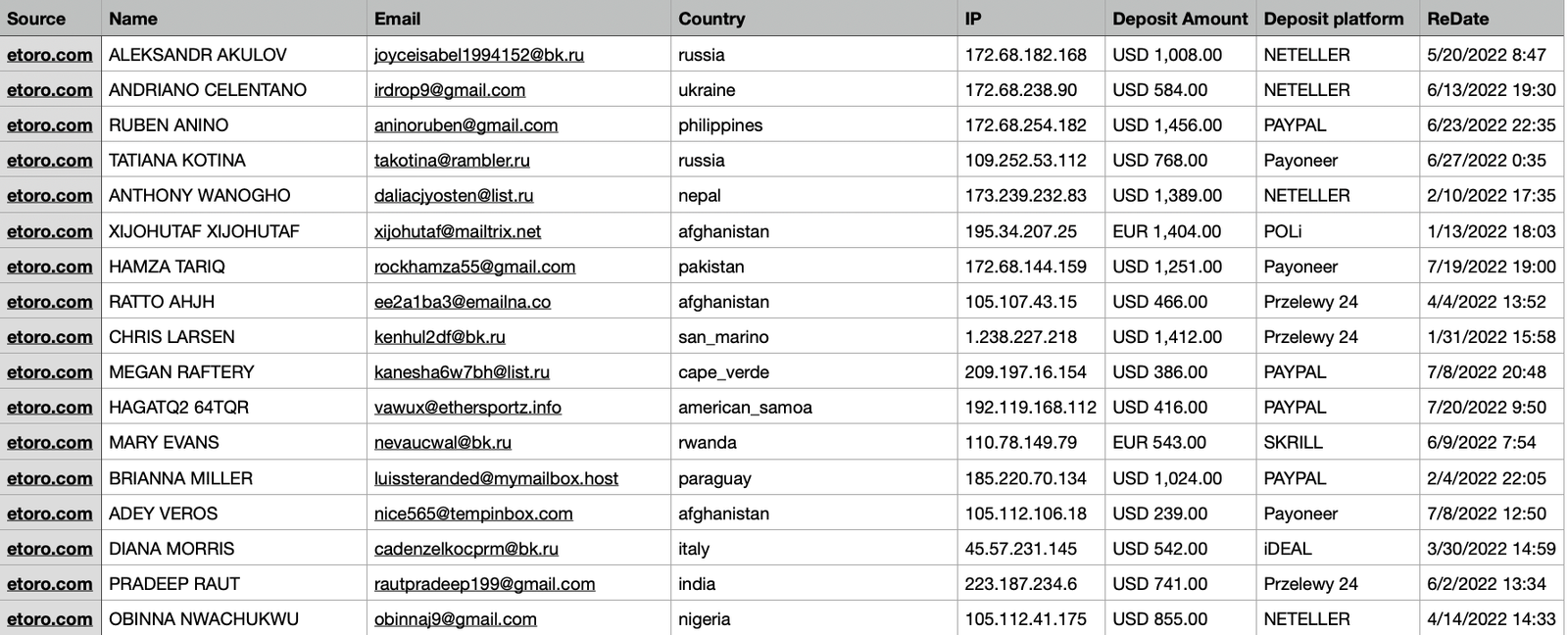Select the name cell CHRIS LARSEN

[x=171, y=337]
